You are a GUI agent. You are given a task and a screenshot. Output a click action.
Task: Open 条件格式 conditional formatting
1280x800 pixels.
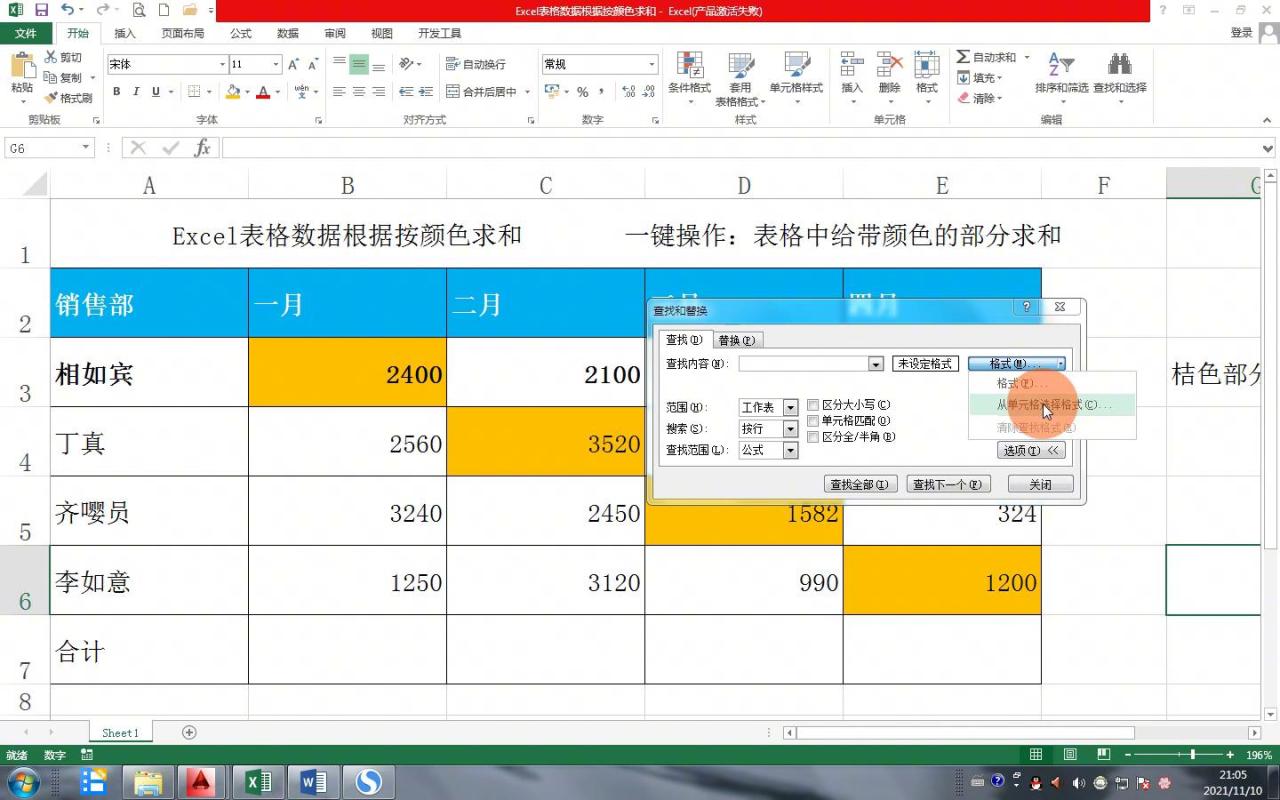(x=689, y=75)
